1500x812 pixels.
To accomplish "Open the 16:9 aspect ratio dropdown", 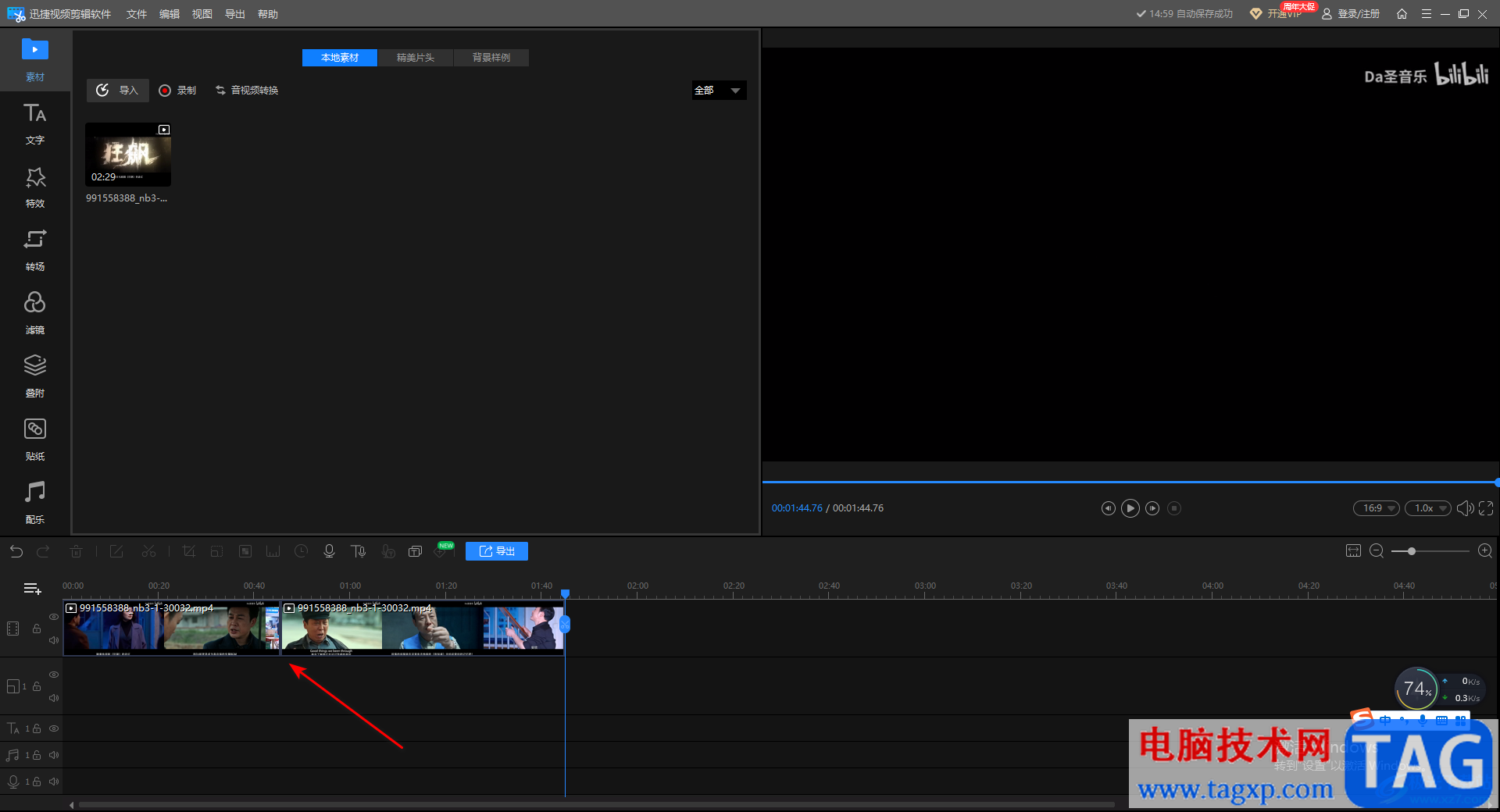I will (1377, 508).
